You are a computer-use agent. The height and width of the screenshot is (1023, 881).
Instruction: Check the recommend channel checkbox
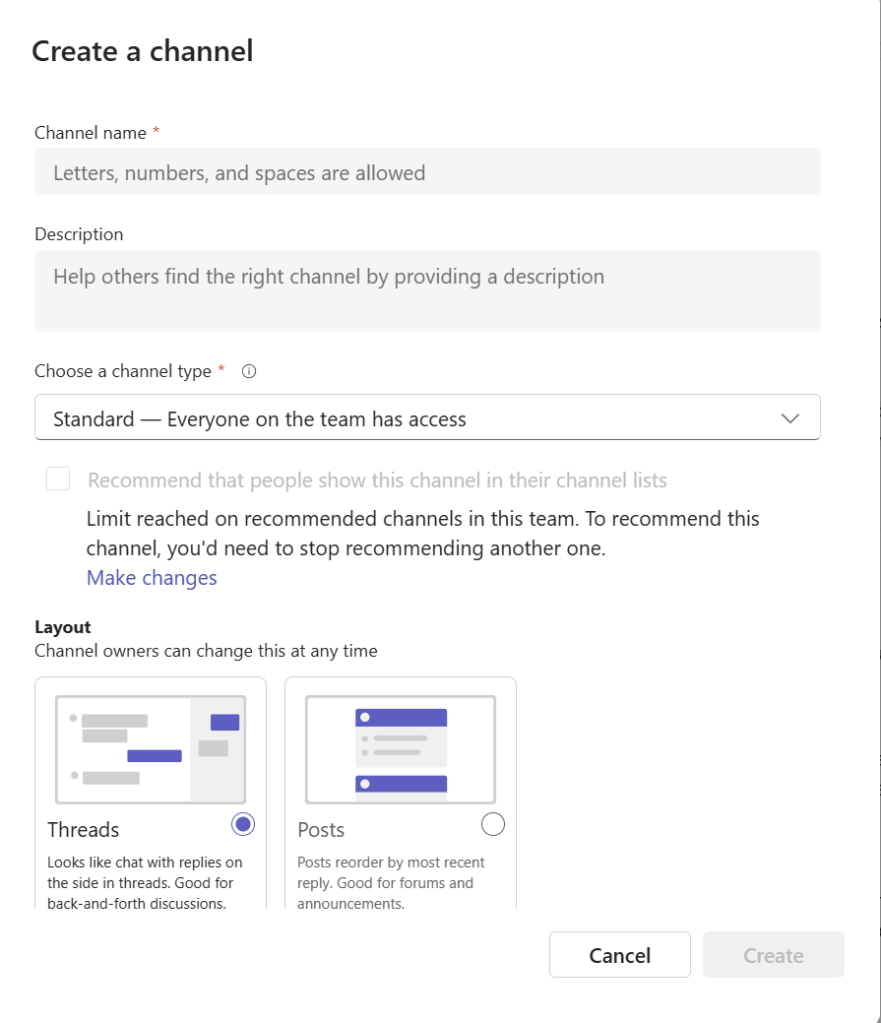pyautogui.click(x=58, y=480)
